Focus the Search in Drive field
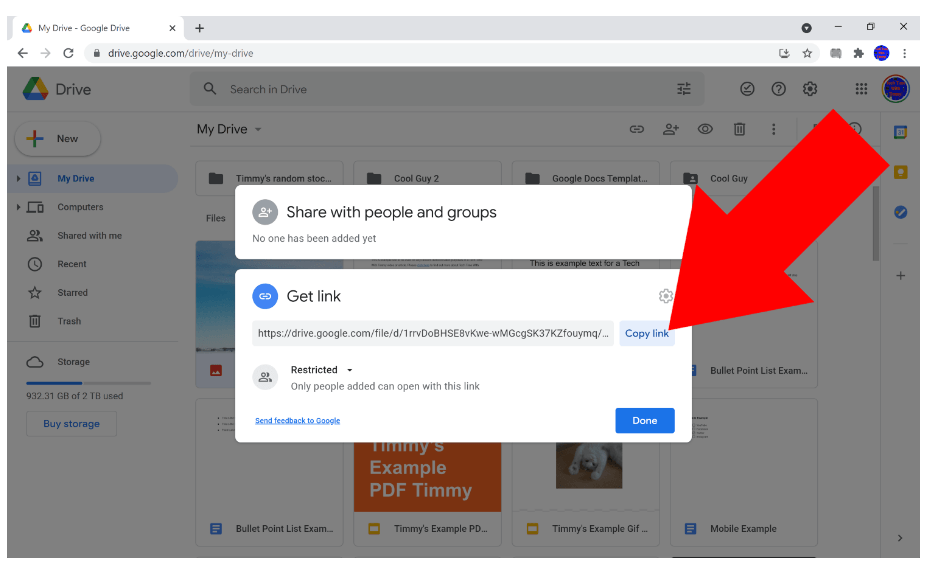Viewport: 928px width, 564px height. (x=446, y=89)
